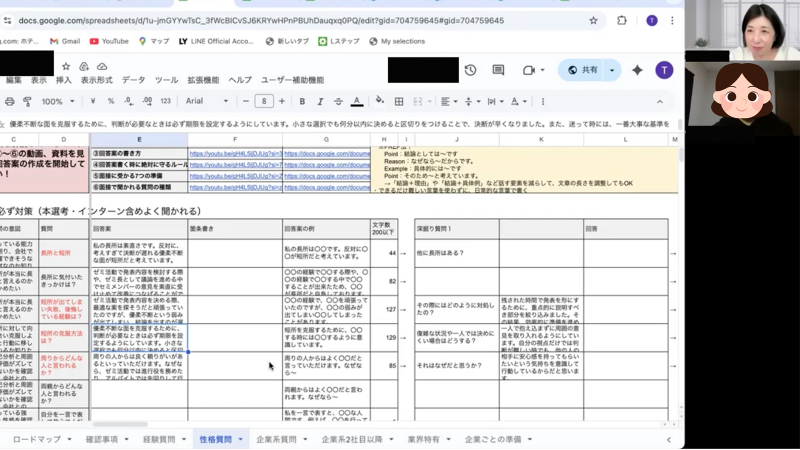Open the borders tool
800x450 pixels.
click(x=399, y=102)
